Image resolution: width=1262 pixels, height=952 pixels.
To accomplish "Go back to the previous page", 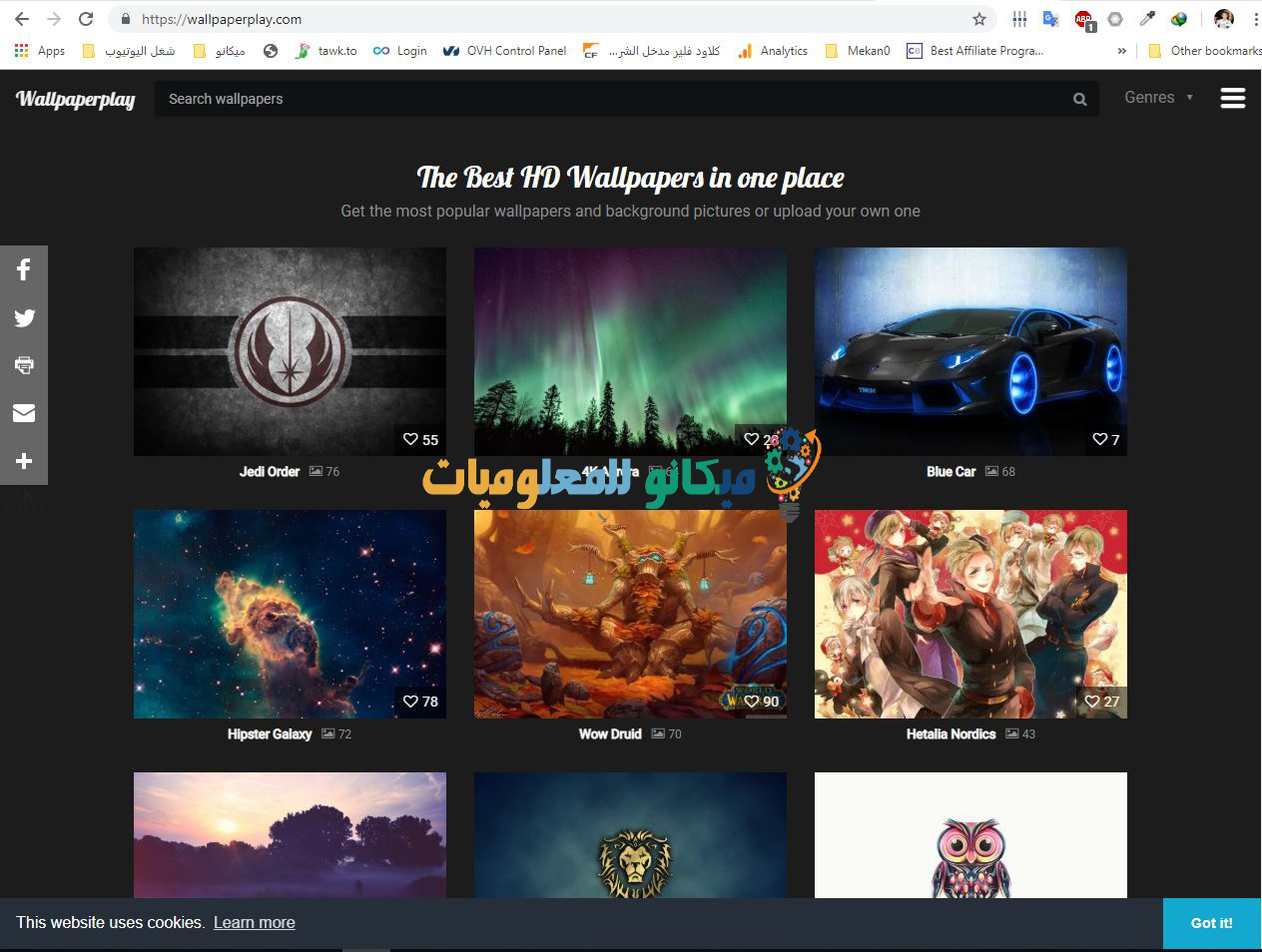I will pyautogui.click(x=22, y=19).
